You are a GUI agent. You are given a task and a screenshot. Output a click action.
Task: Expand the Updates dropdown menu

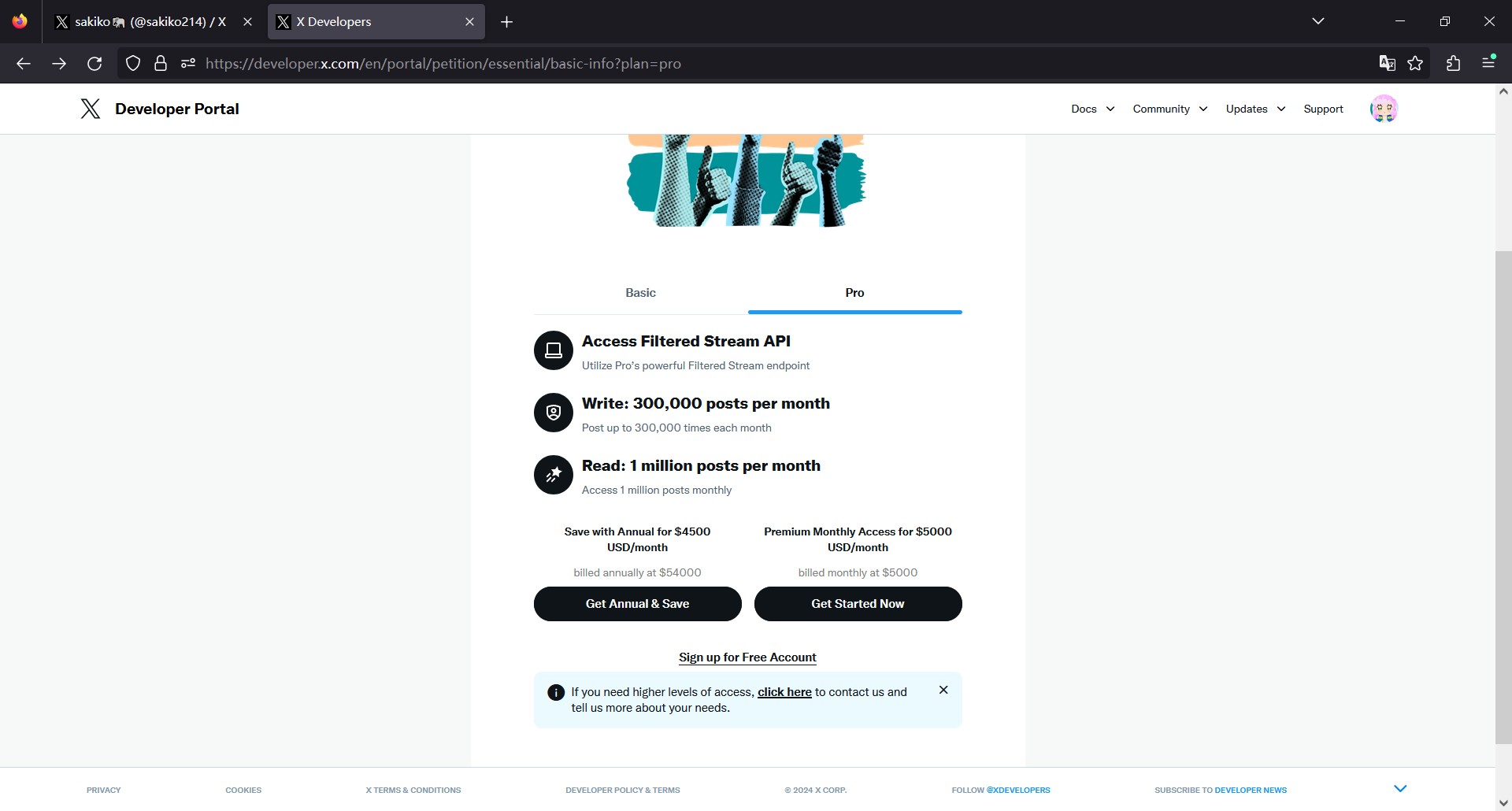point(1255,109)
